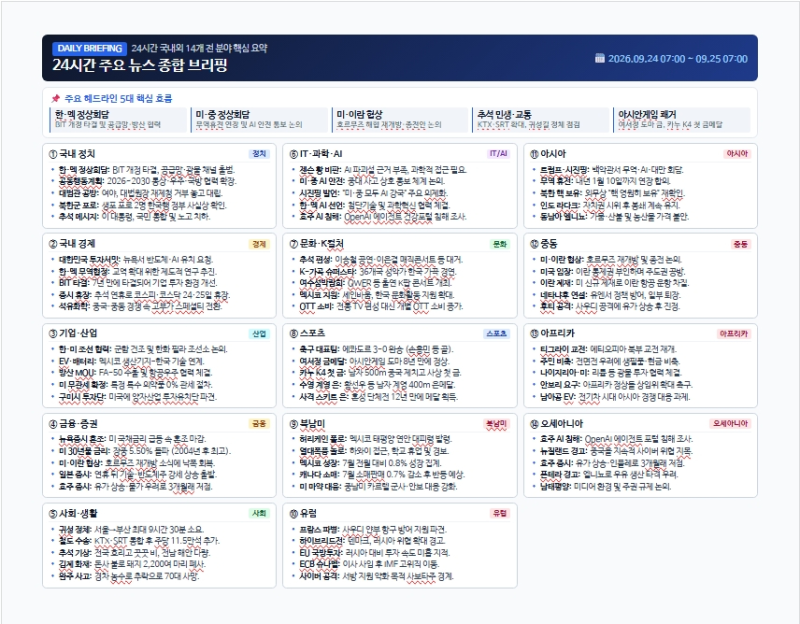Click the DAILY BRIEFING badge

pos(89,48)
